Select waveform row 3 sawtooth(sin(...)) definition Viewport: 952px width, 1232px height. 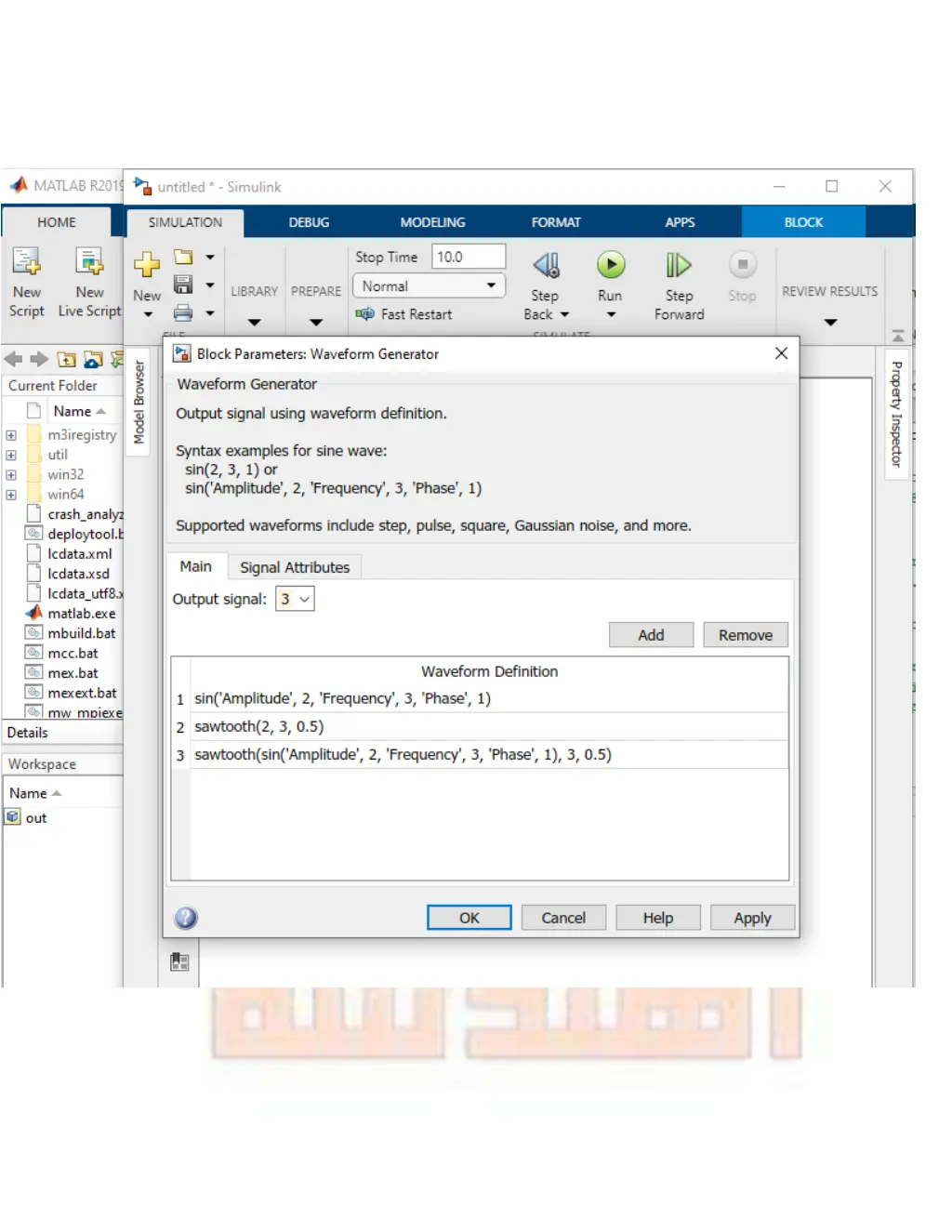[490, 754]
